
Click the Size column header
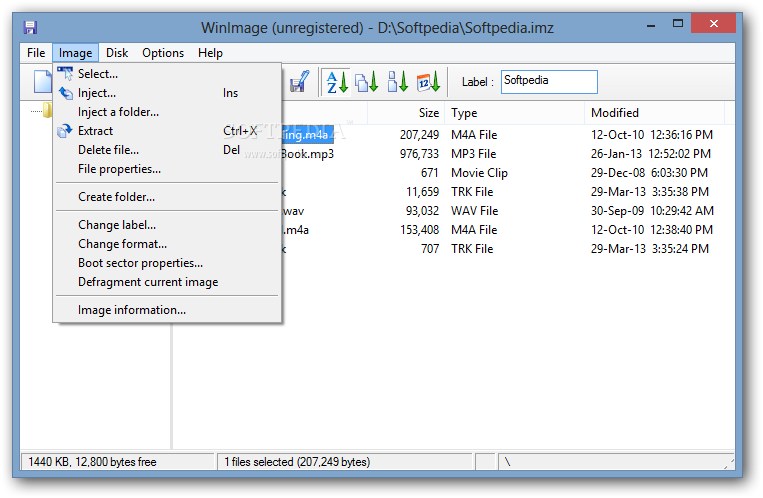point(406,113)
